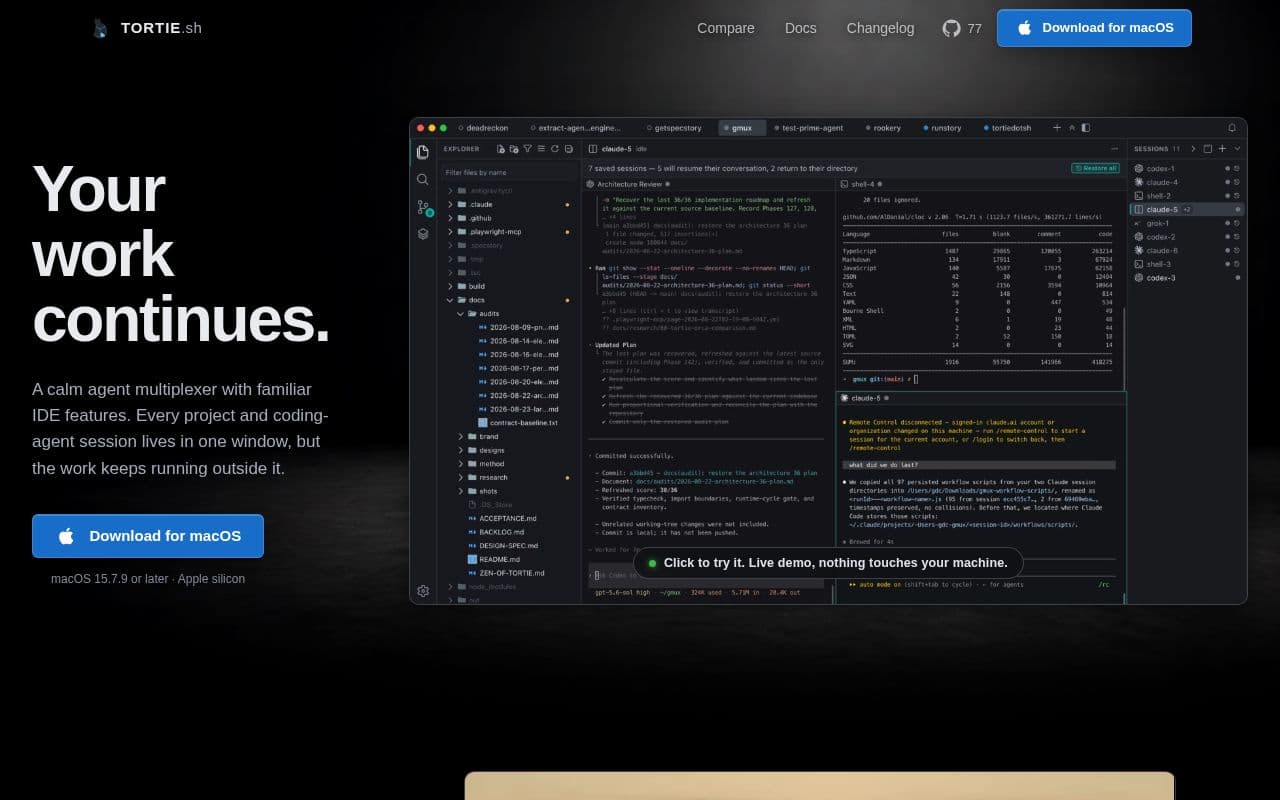The width and height of the screenshot is (1280, 800).
Task: Switch to the tortiedotsh tab
Action: (x=1008, y=128)
